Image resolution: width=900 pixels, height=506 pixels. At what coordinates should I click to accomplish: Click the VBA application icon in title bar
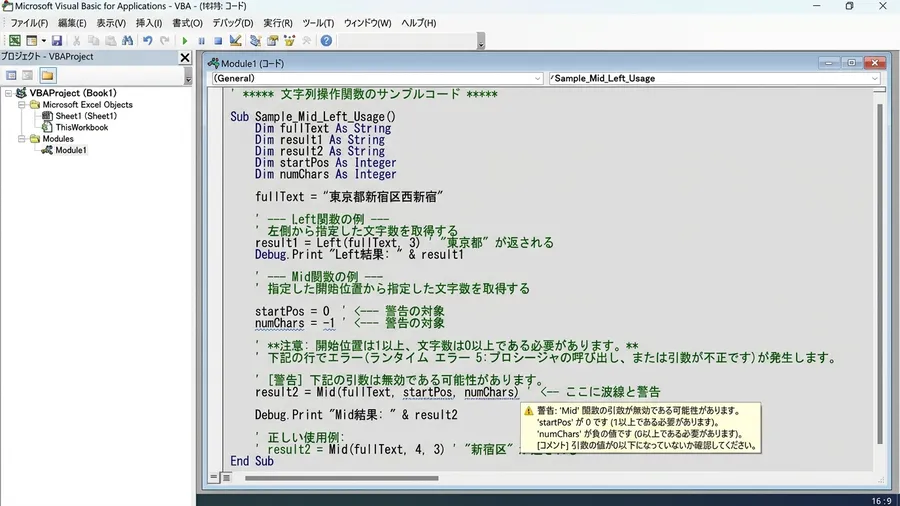pos(7,6)
